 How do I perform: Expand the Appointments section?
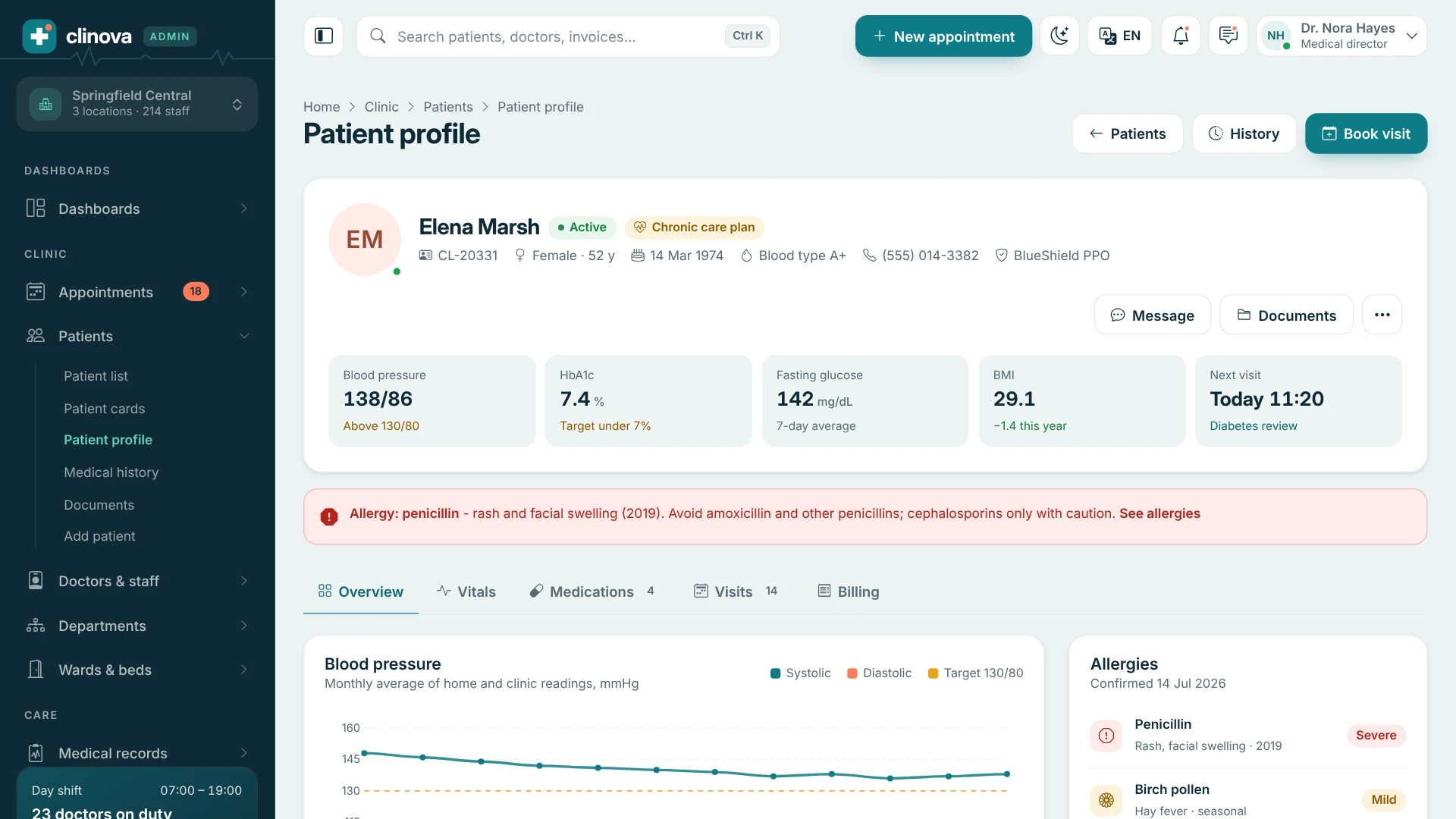pos(136,292)
